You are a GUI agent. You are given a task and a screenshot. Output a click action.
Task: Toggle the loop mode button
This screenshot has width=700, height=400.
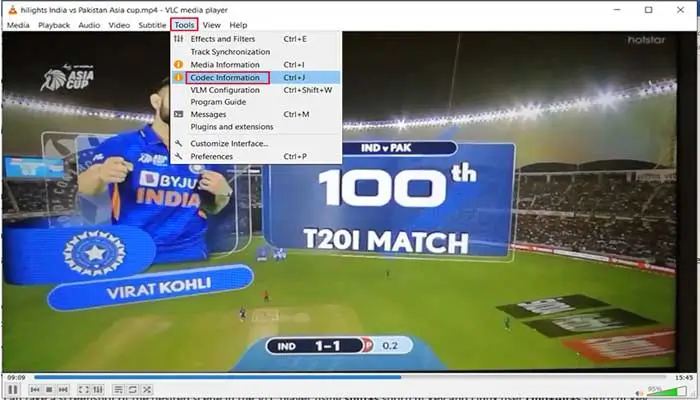131,389
